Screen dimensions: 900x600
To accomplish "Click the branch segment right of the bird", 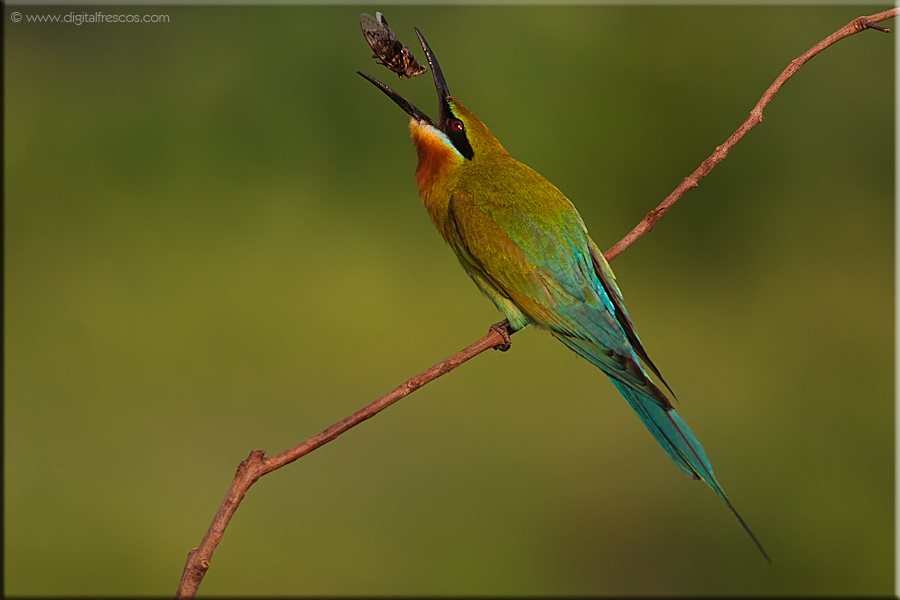I will pos(700,170).
